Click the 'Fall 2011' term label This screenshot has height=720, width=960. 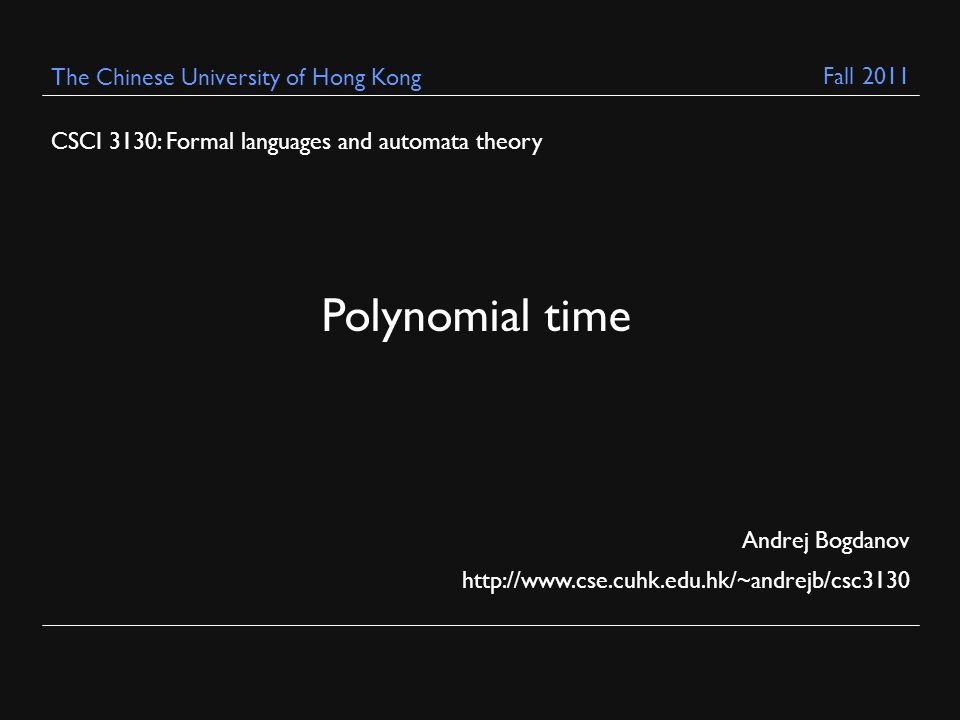click(865, 77)
